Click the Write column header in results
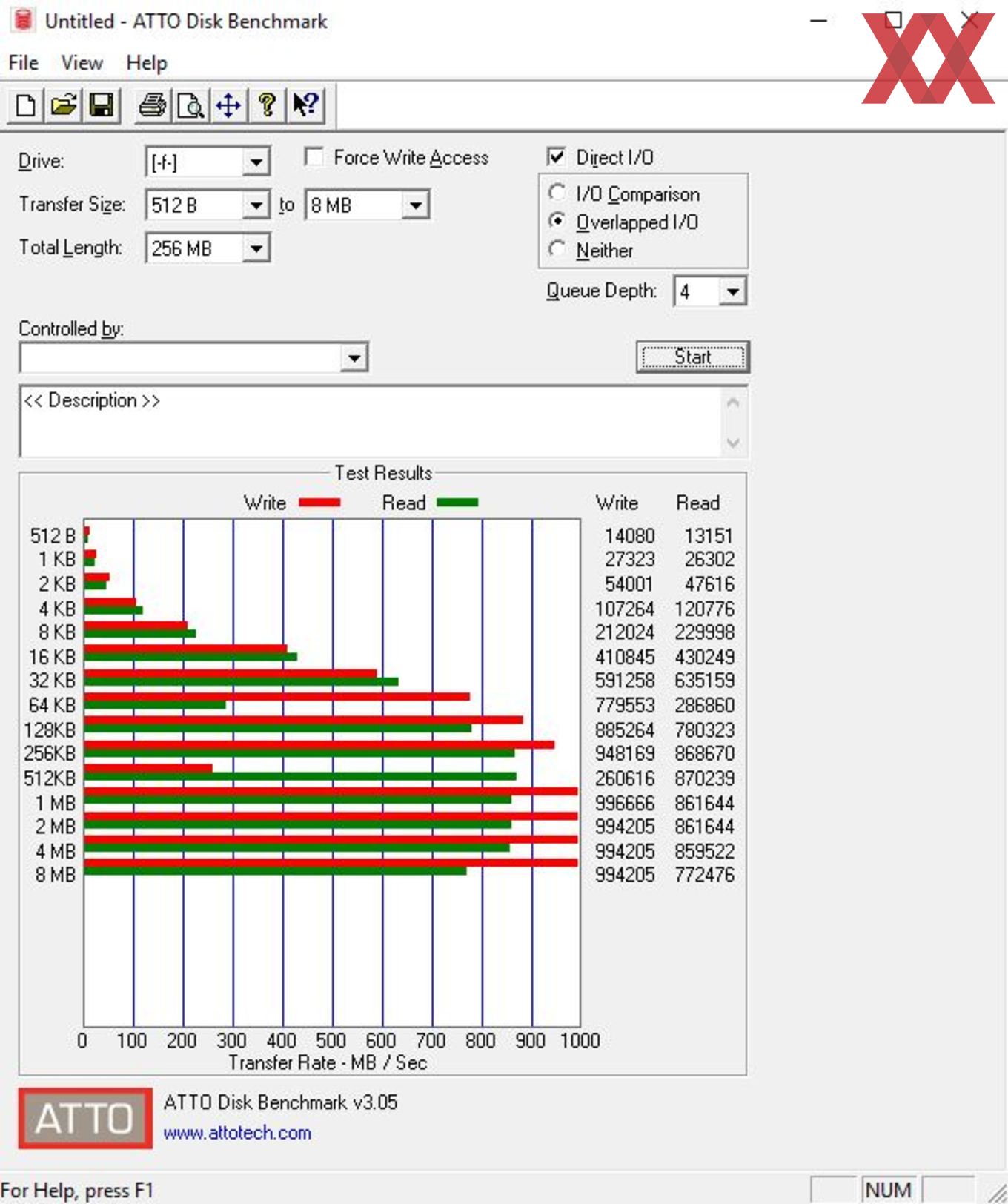This screenshot has width=1008, height=1204. tap(617, 503)
